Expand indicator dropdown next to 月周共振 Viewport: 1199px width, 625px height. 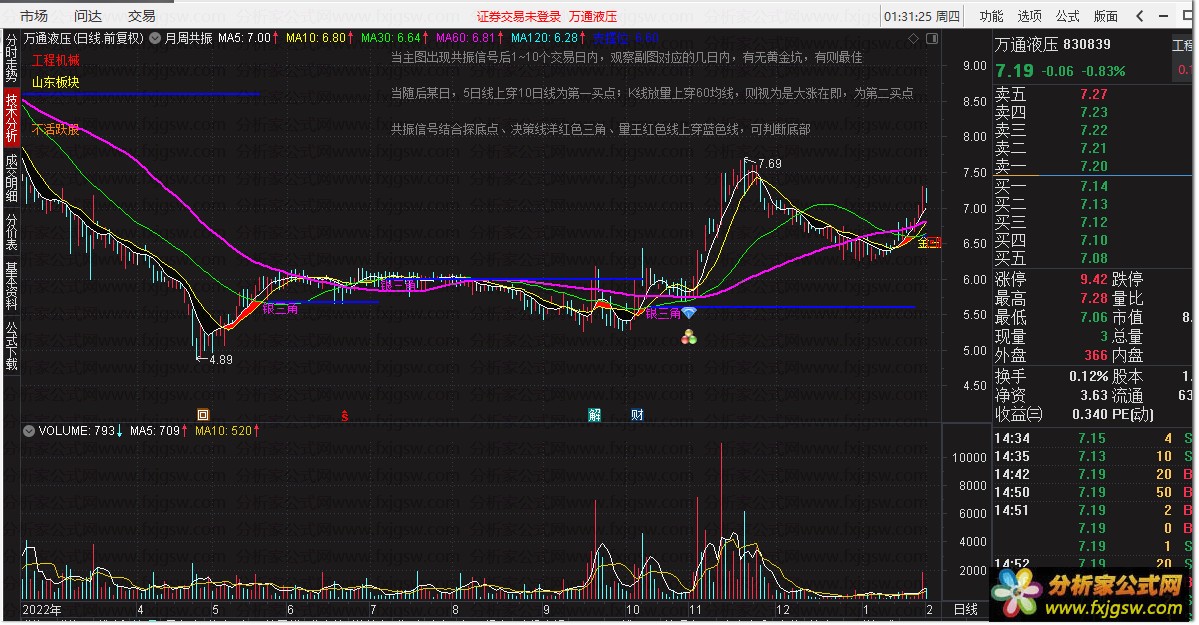[x=155, y=37]
